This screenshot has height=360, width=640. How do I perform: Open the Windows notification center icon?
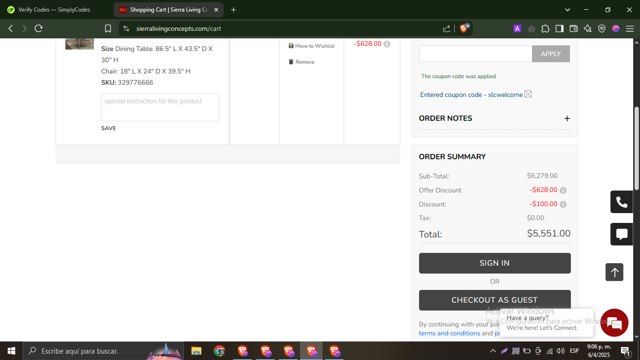(625, 351)
